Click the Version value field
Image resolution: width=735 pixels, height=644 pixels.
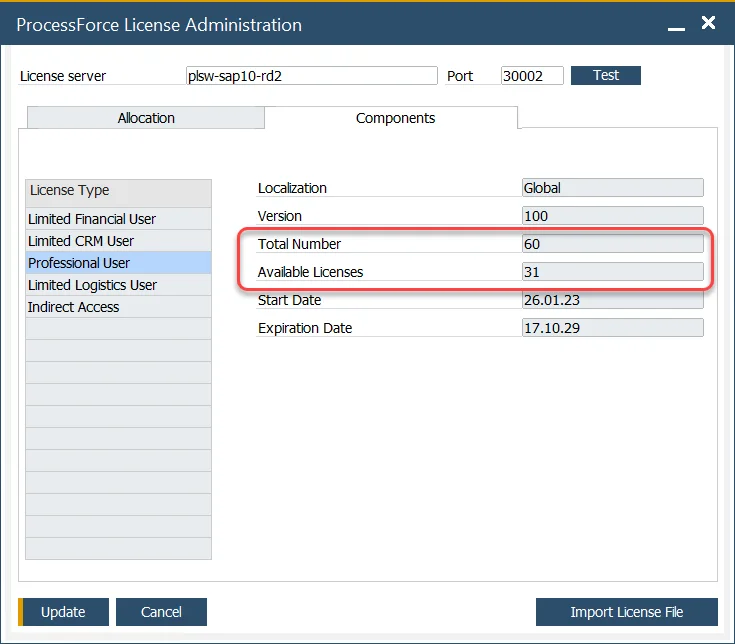tap(612, 216)
